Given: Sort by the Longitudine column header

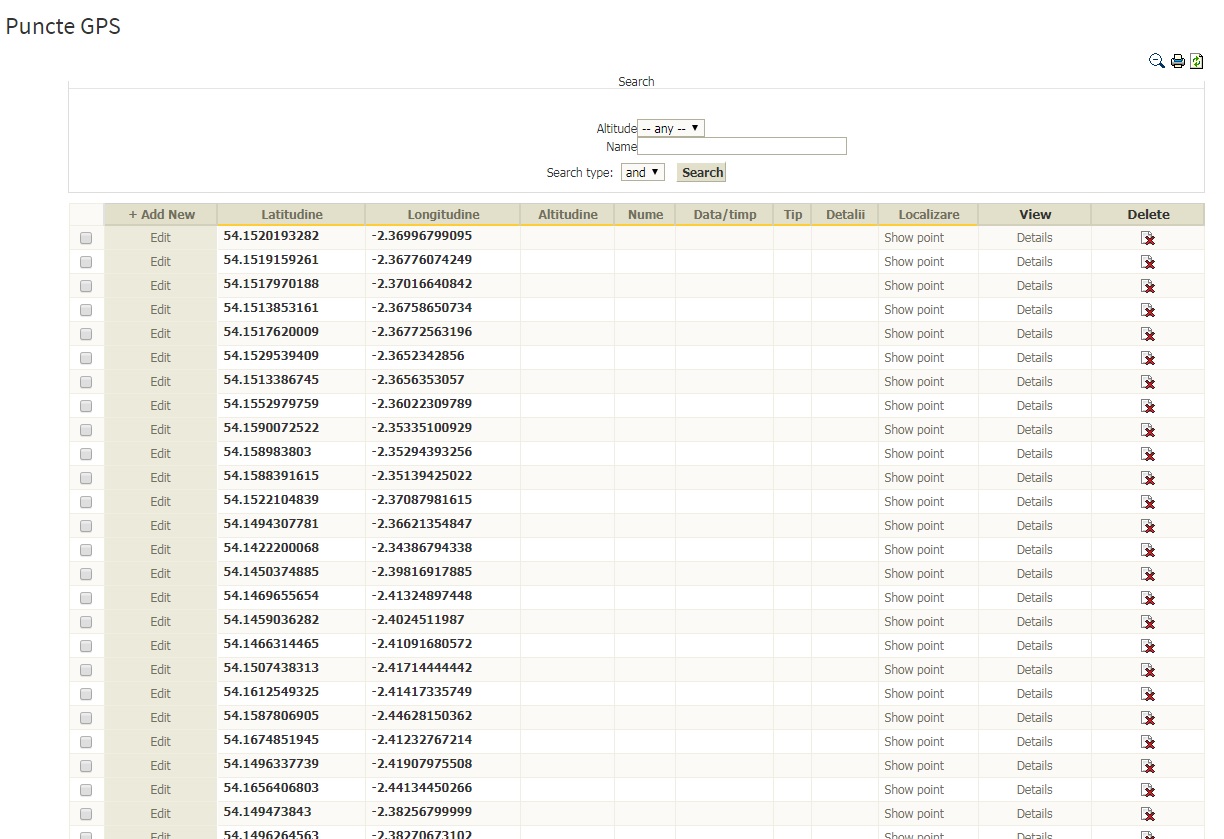Looking at the screenshot, I should click(443, 214).
